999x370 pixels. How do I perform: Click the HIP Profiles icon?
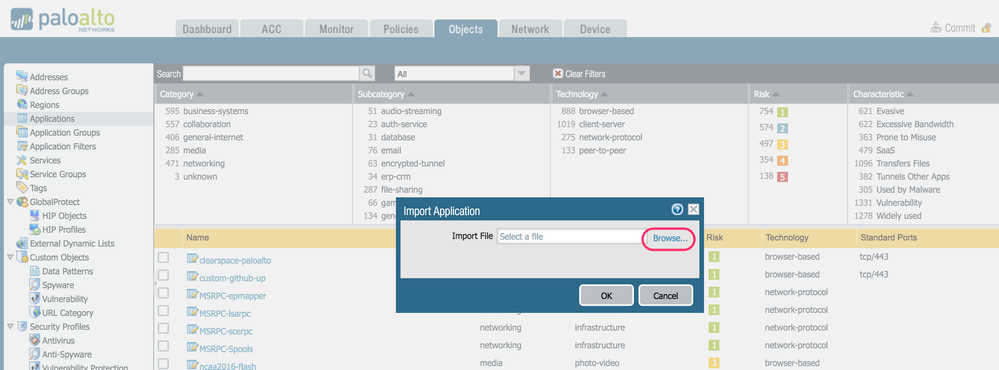click(34, 229)
